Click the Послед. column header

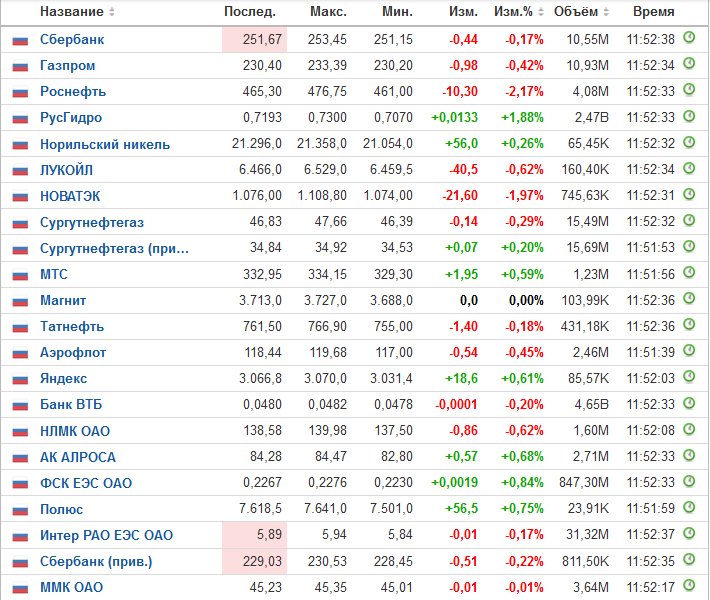(250, 12)
